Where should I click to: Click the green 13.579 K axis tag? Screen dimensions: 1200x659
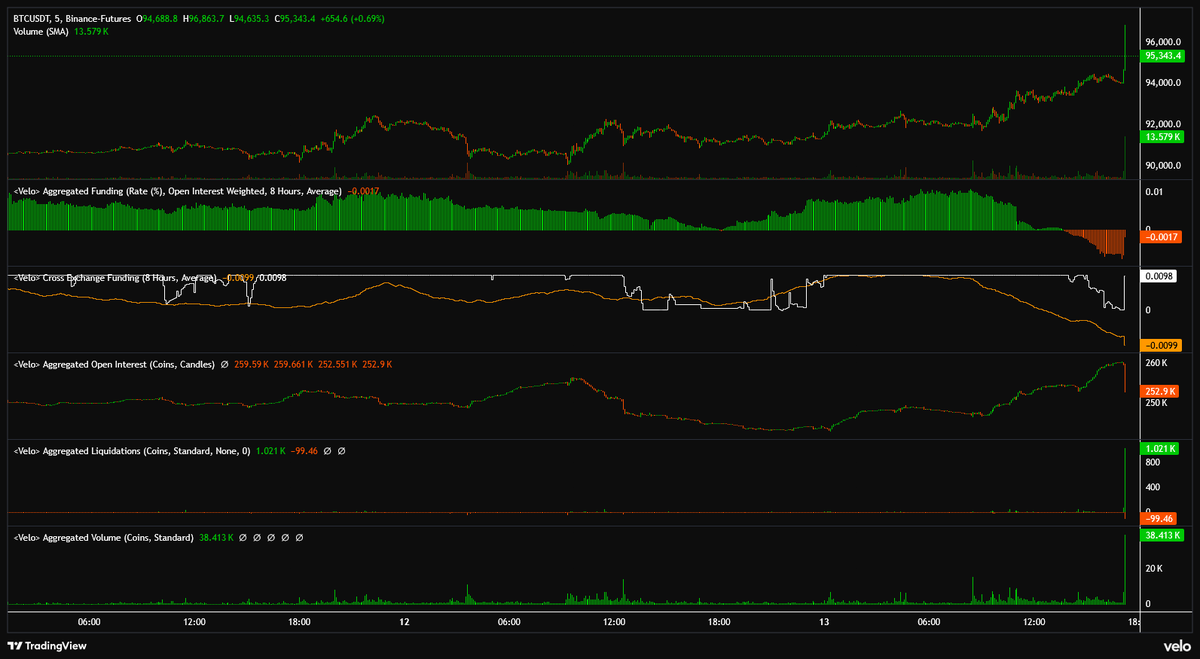pos(1160,136)
